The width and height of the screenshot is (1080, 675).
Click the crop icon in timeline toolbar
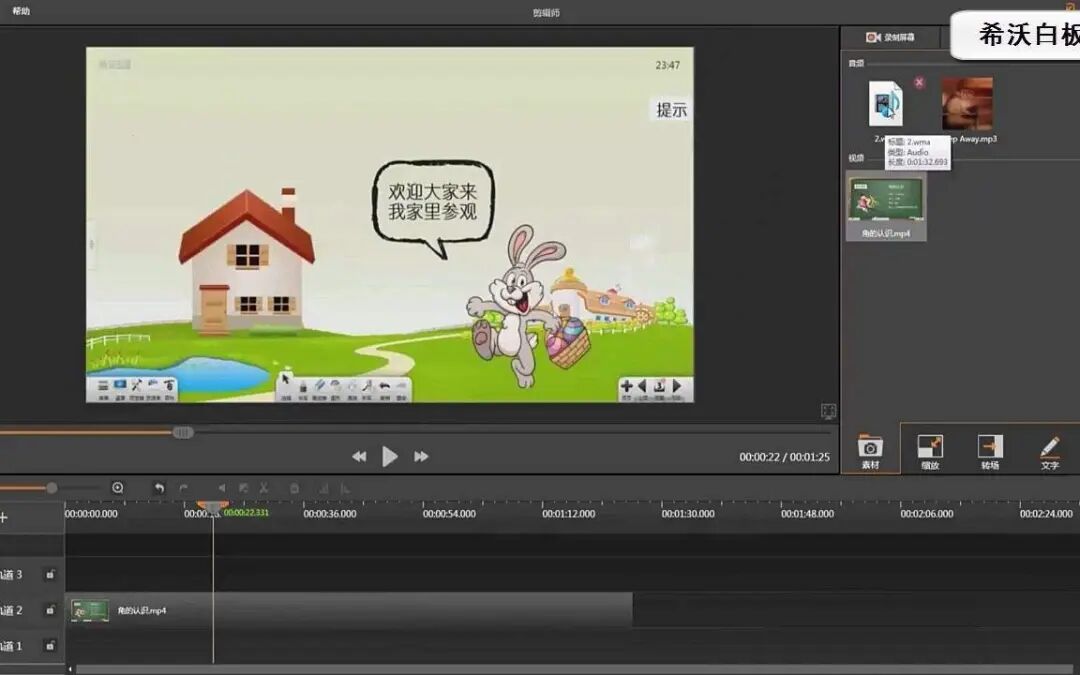243,488
